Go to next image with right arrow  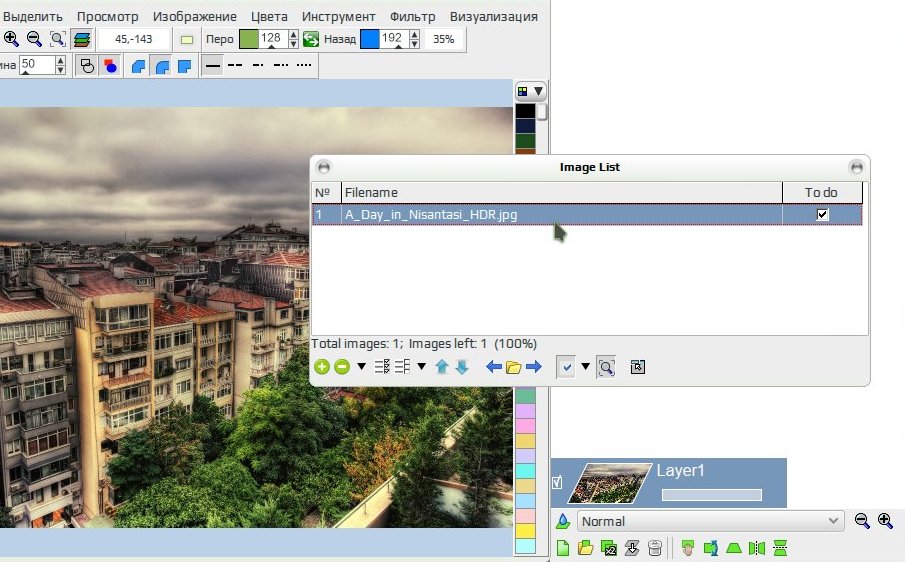pos(534,367)
